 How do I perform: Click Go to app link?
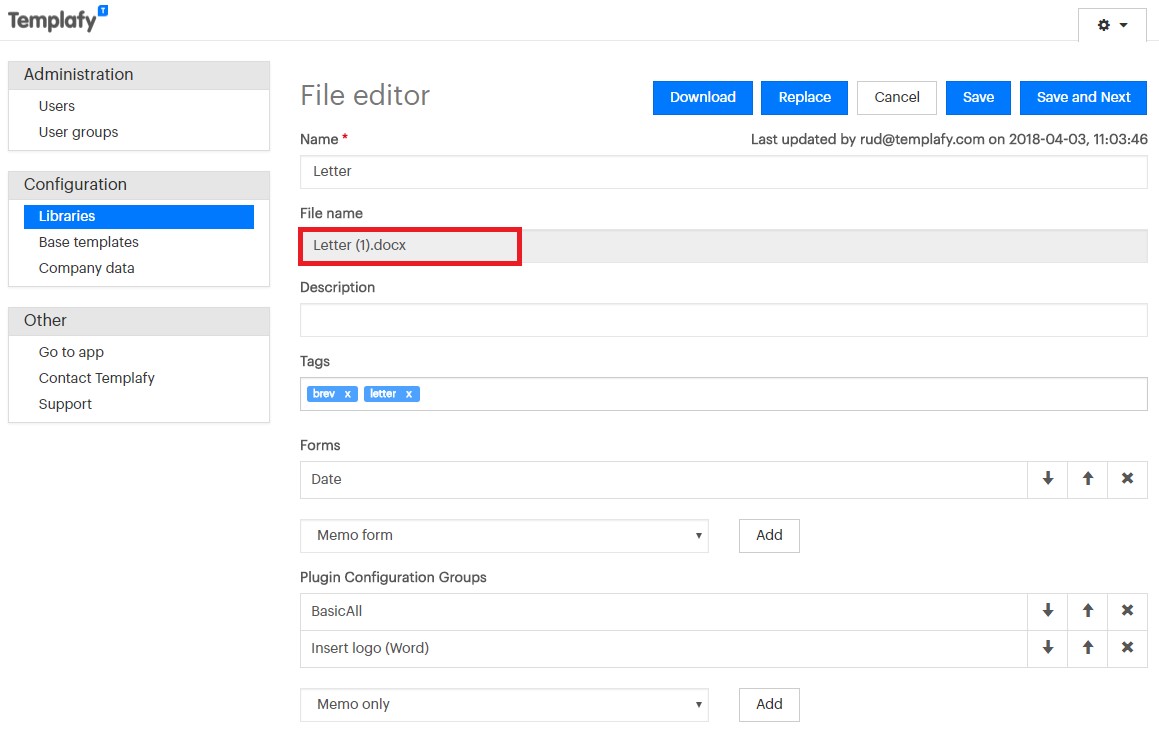[71, 352]
